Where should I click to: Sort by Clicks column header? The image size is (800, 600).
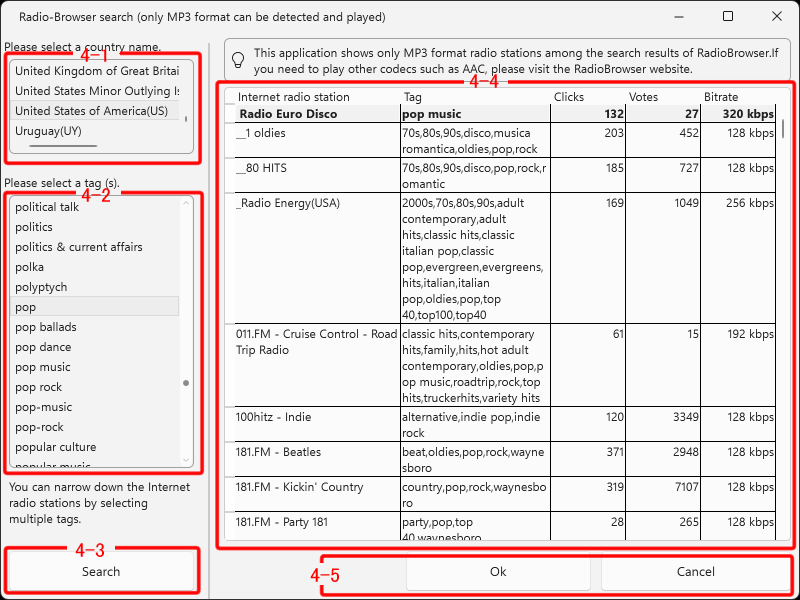pos(569,97)
